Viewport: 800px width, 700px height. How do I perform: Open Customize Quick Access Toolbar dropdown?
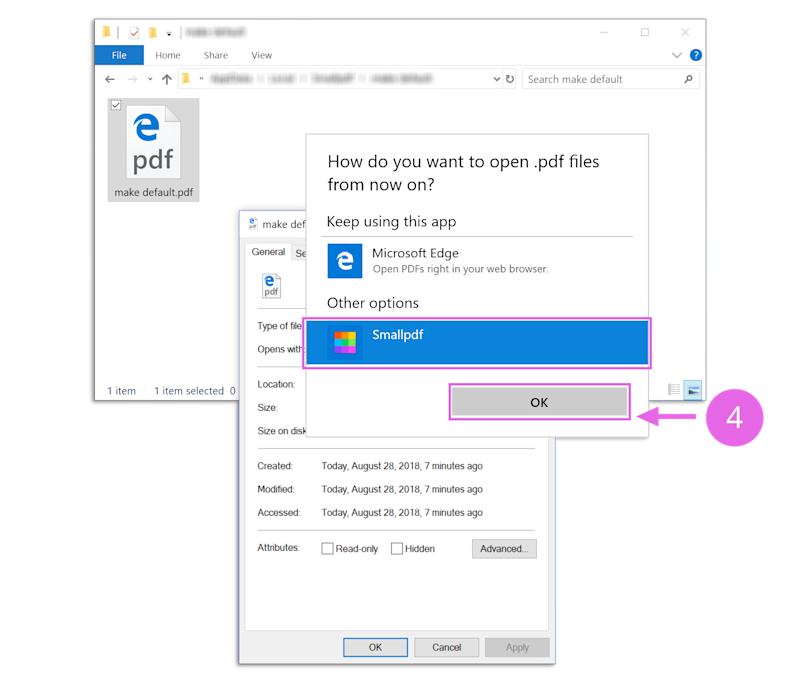pyautogui.click(x=169, y=34)
